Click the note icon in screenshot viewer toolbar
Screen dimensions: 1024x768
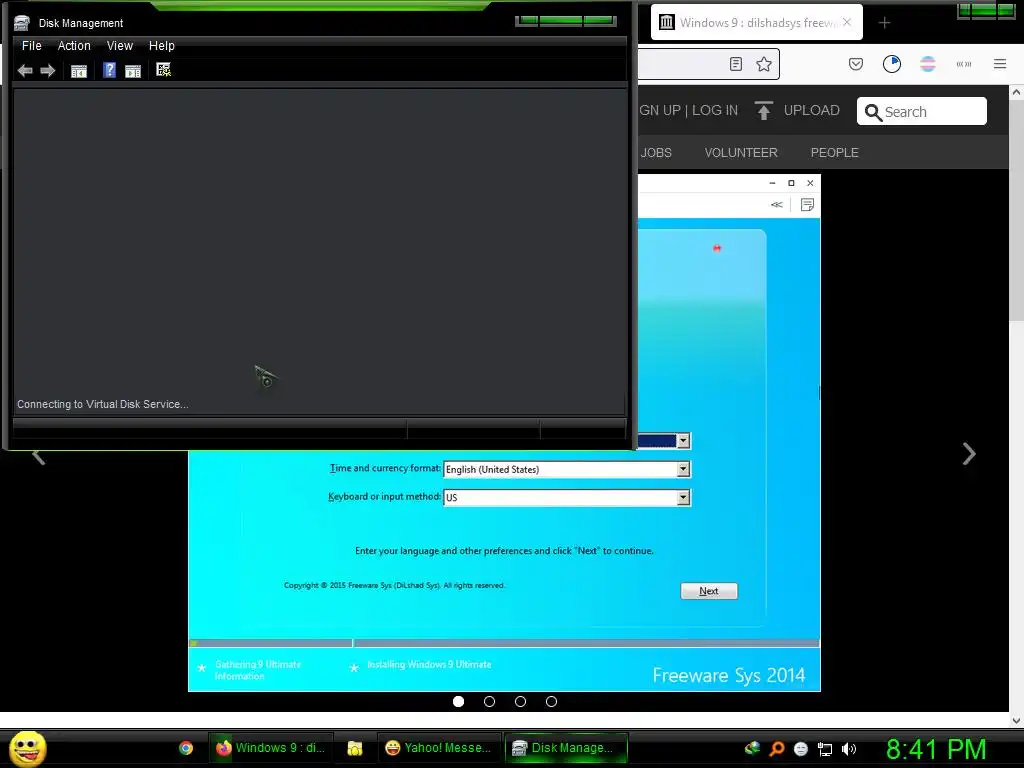click(807, 205)
